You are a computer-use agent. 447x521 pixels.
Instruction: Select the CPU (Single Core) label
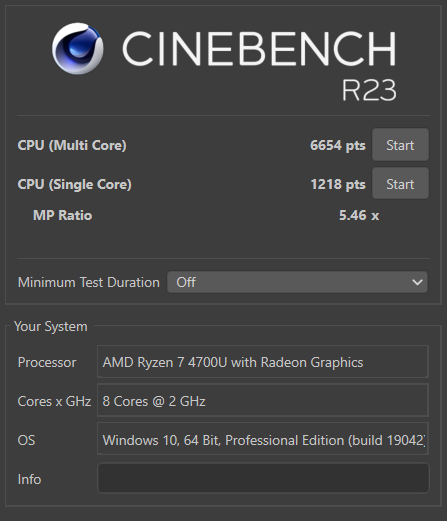point(75,184)
